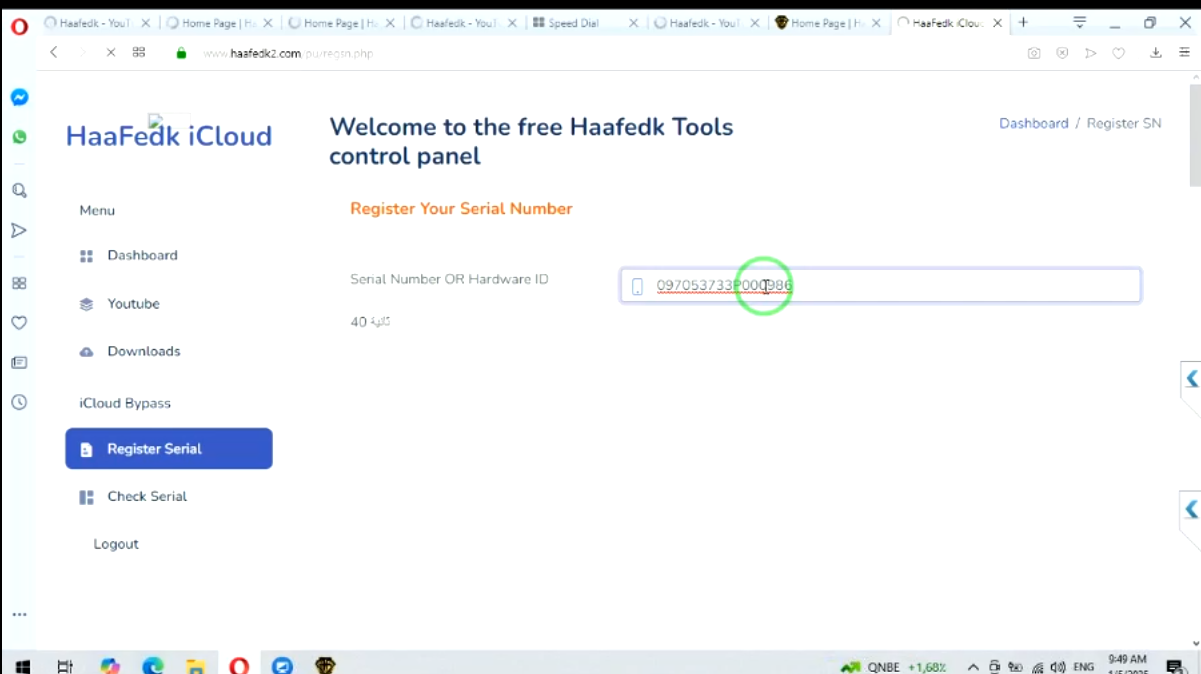Expand the upper blue chevron side panel
The image size is (1201, 674).
(1191, 379)
